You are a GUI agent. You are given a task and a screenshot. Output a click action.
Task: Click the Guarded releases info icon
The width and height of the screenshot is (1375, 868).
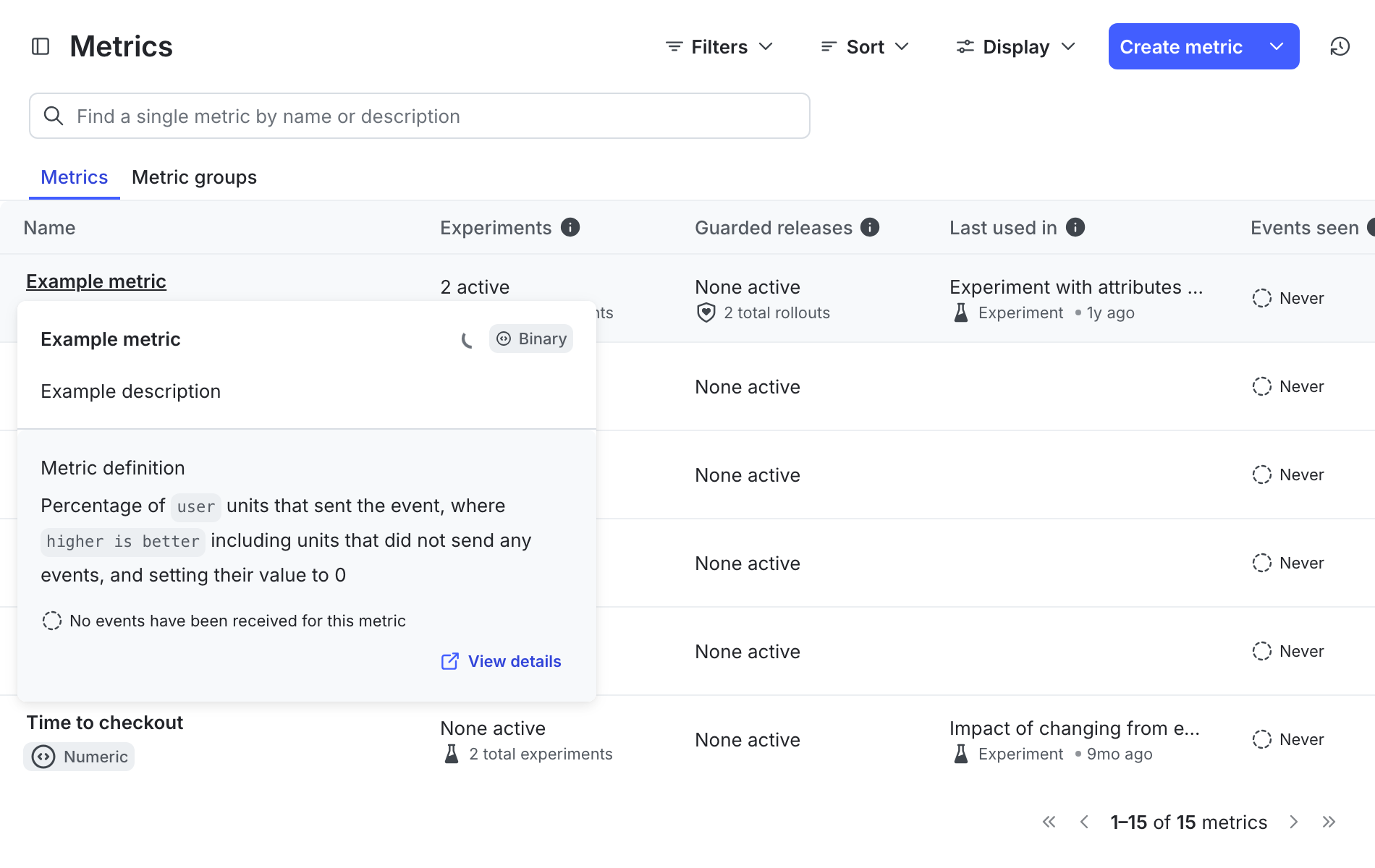pyautogui.click(x=870, y=228)
